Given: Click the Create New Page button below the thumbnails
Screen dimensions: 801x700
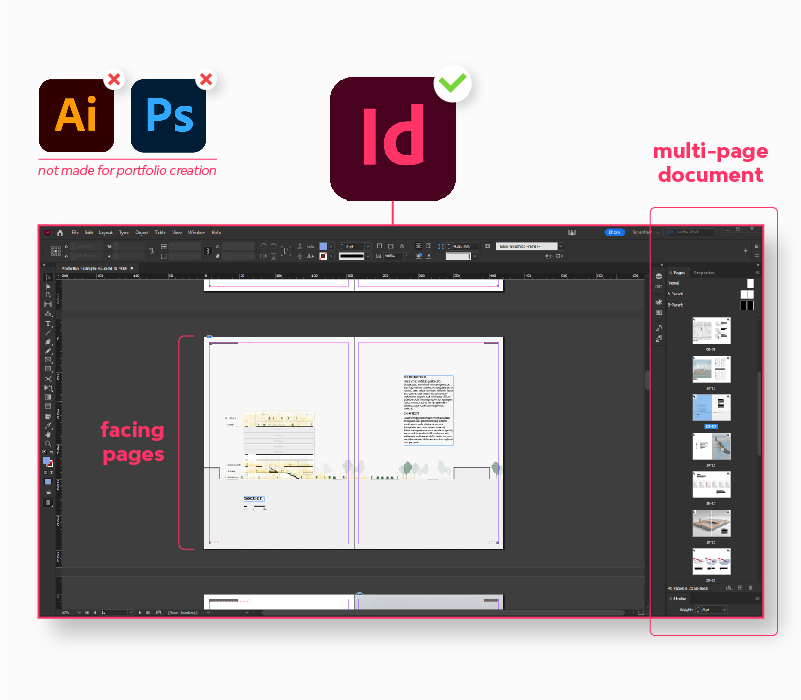Looking at the screenshot, I should click(740, 587).
